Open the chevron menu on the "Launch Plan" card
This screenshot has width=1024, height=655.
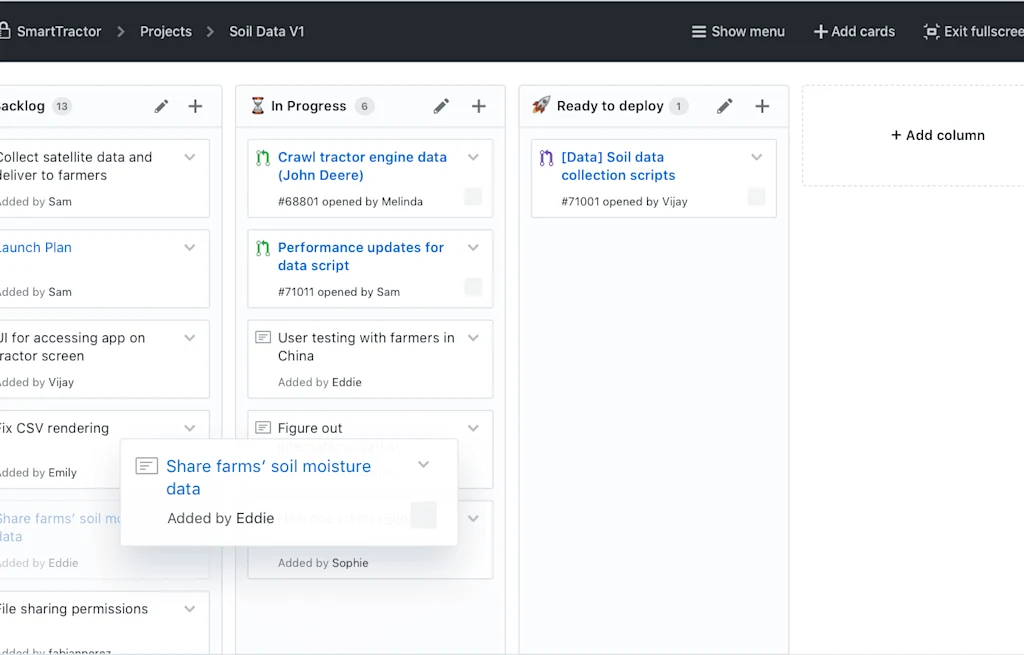[190, 247]
